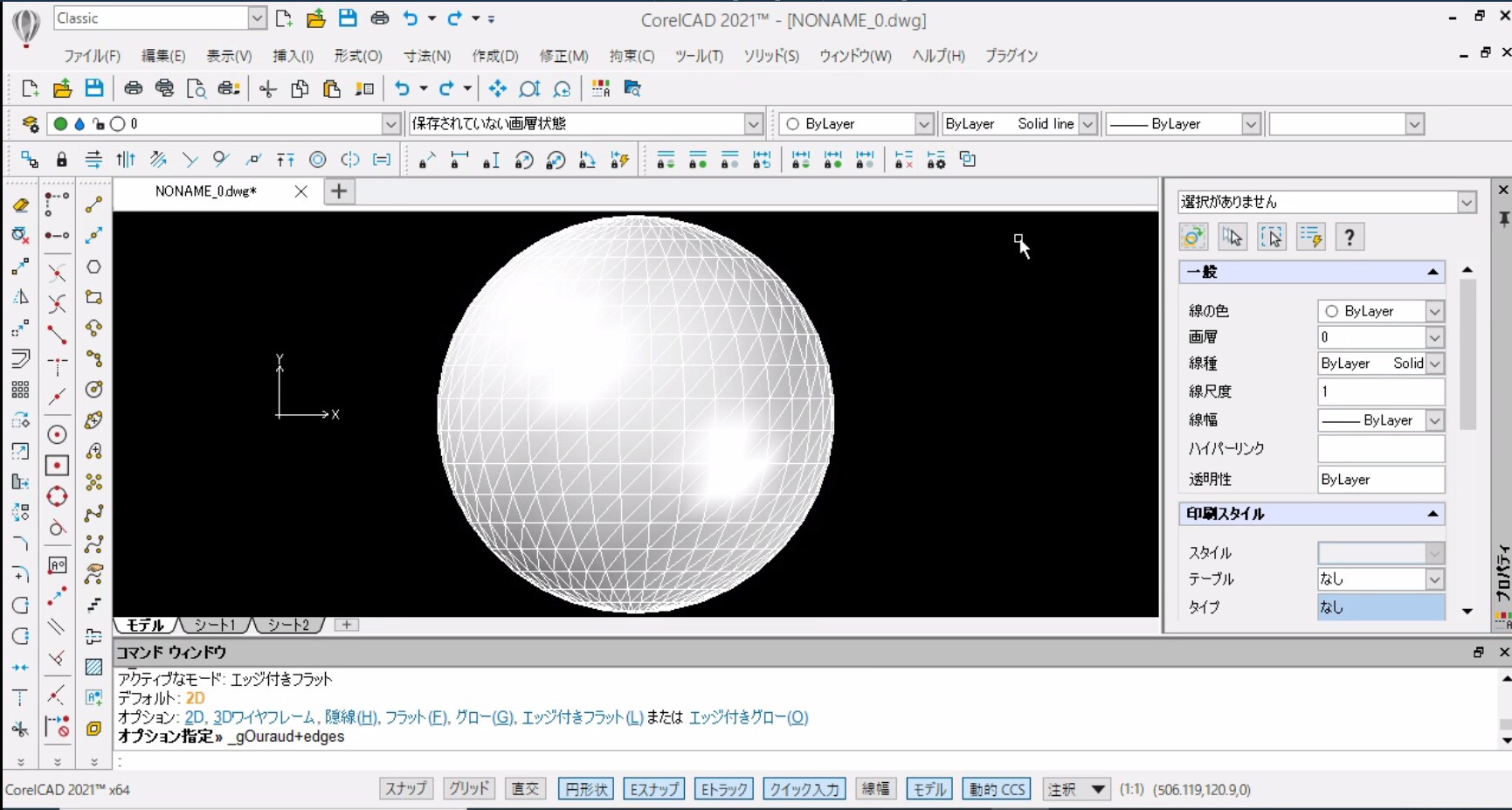
Task: Click the Print Preview icon
Action: [x=197, y=88]
